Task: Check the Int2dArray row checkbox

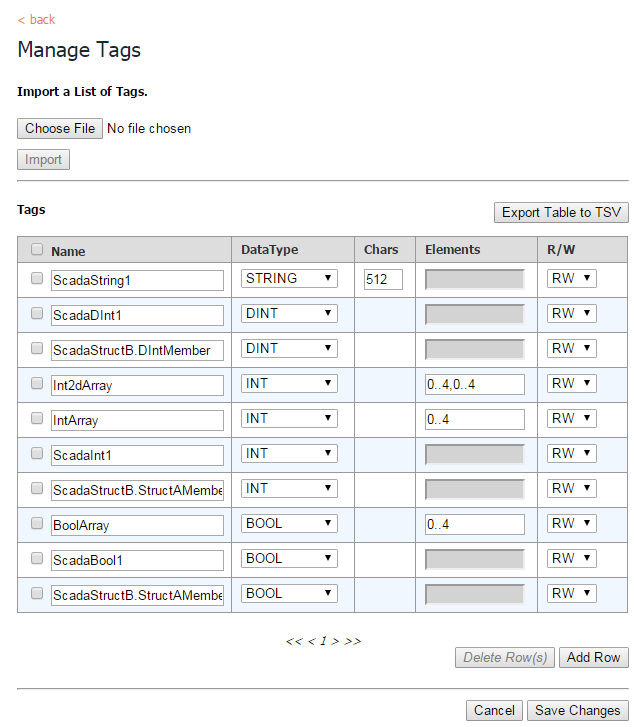Action: [x=37, y=383]
